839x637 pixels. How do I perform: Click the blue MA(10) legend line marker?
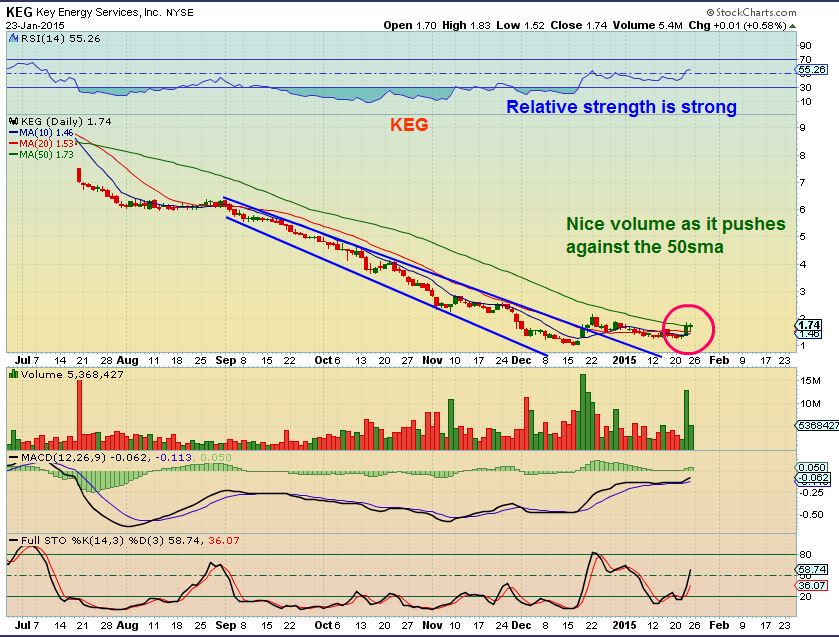click(14, 132)
